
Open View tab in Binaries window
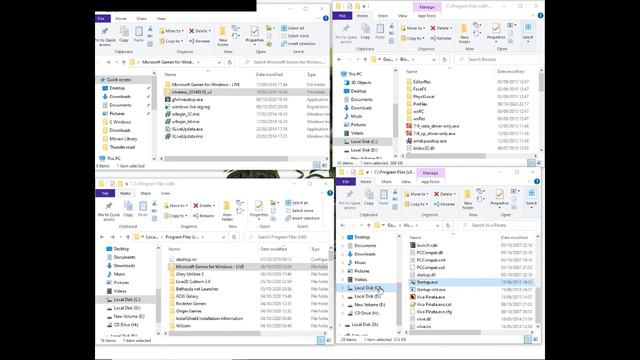(402, 16)
